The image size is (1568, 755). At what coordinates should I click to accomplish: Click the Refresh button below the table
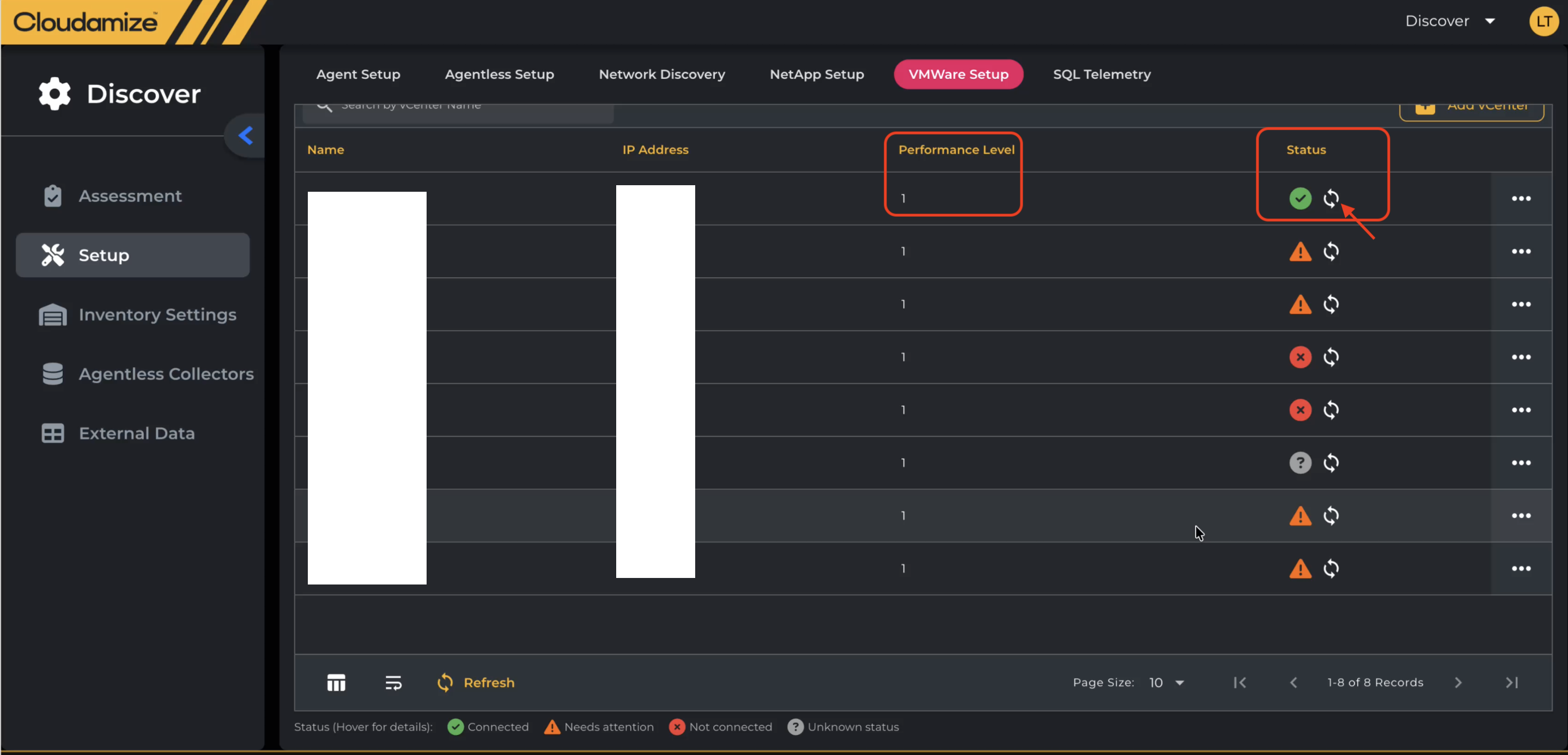(476, 683)
